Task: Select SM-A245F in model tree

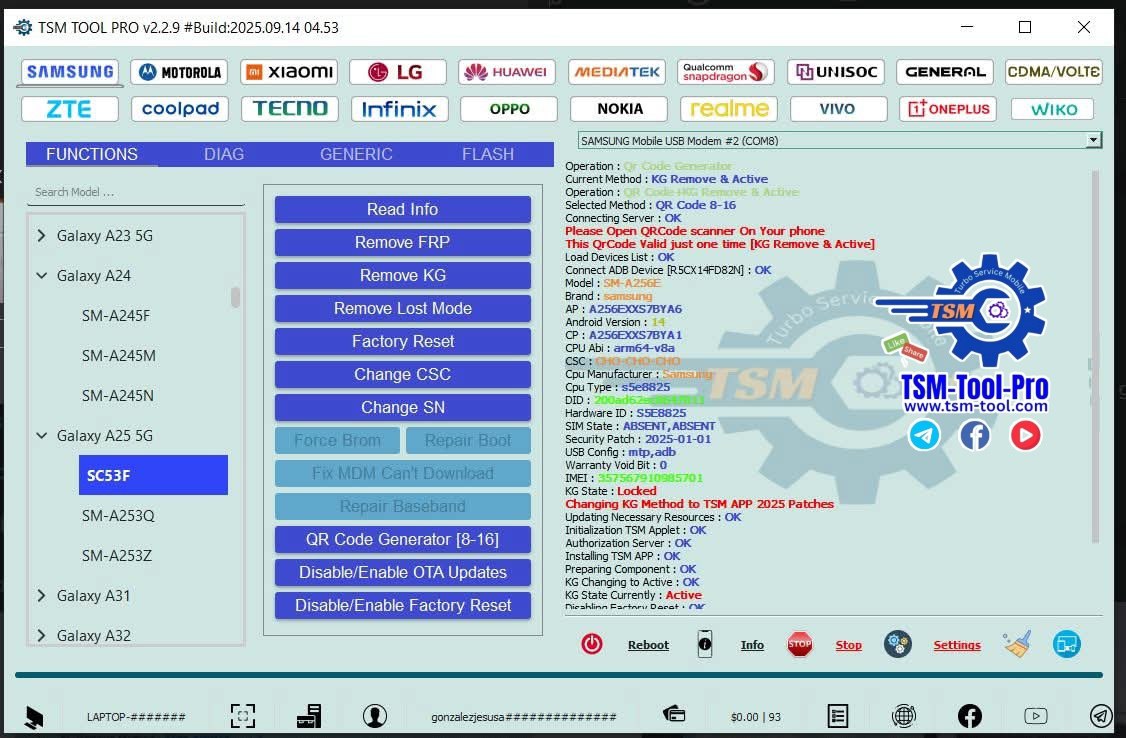Action: tap(116, 316)
